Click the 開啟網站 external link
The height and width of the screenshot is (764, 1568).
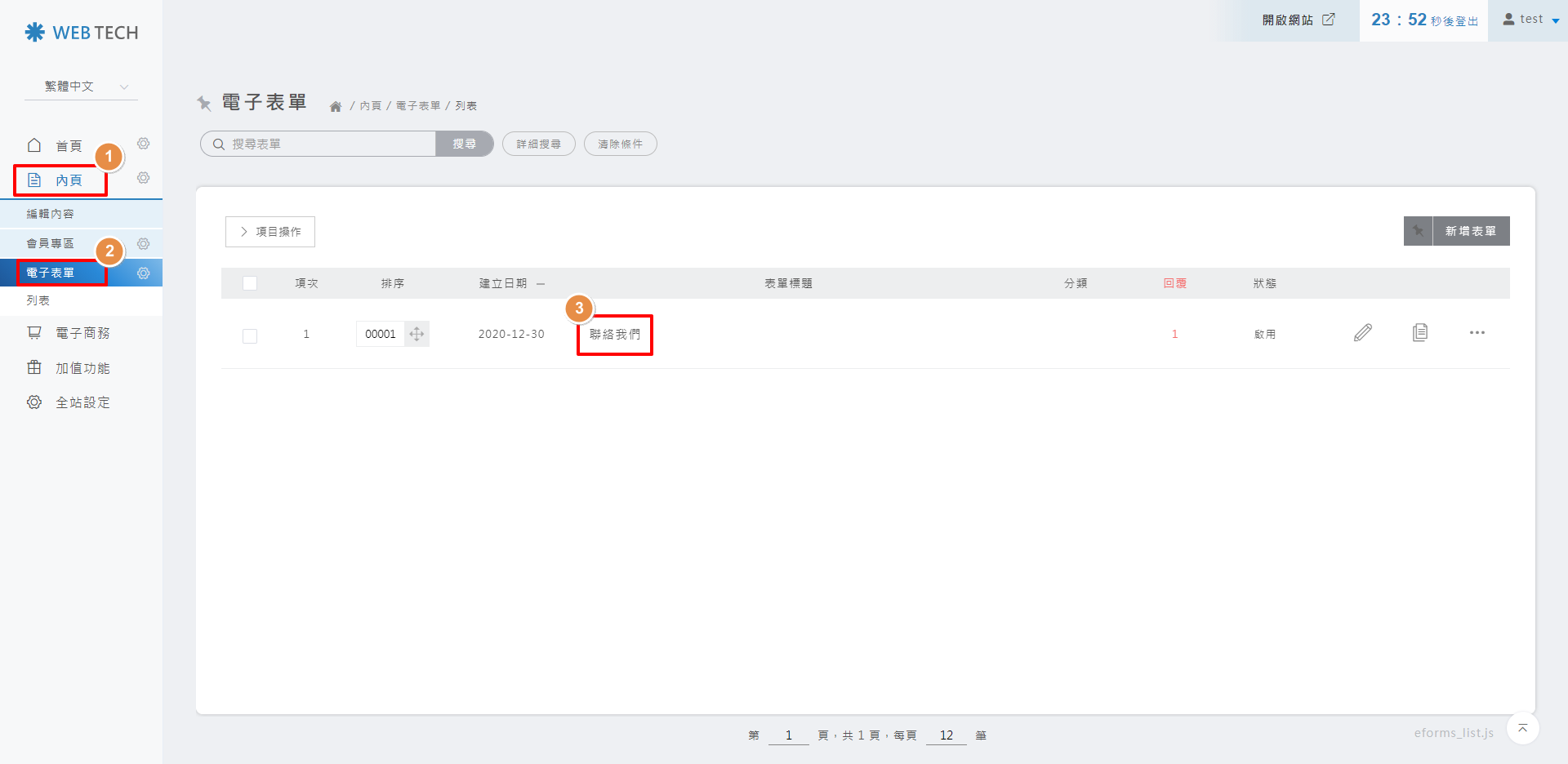point(1298,20)
